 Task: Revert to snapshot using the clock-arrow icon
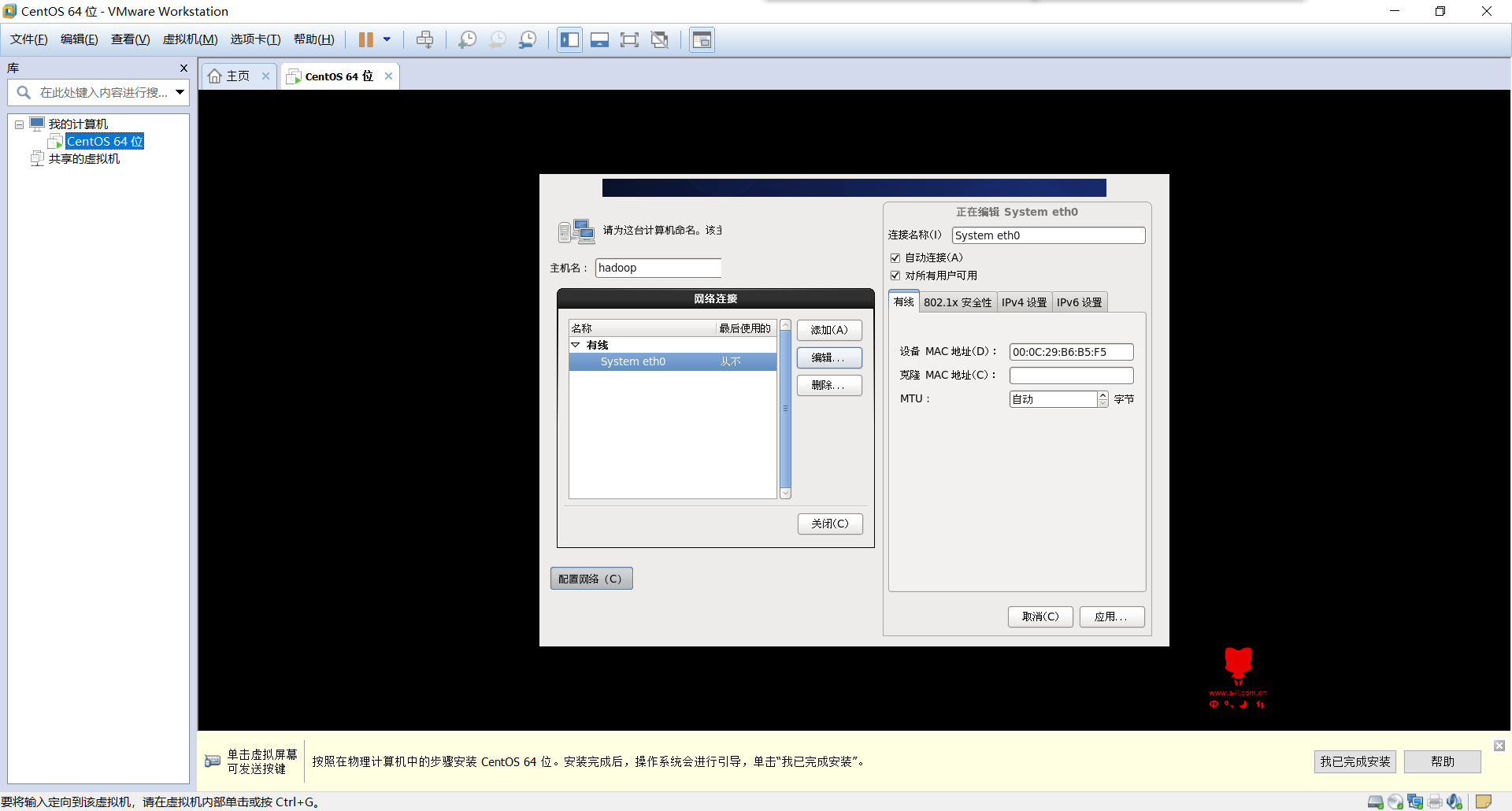[x=498, y=39]
